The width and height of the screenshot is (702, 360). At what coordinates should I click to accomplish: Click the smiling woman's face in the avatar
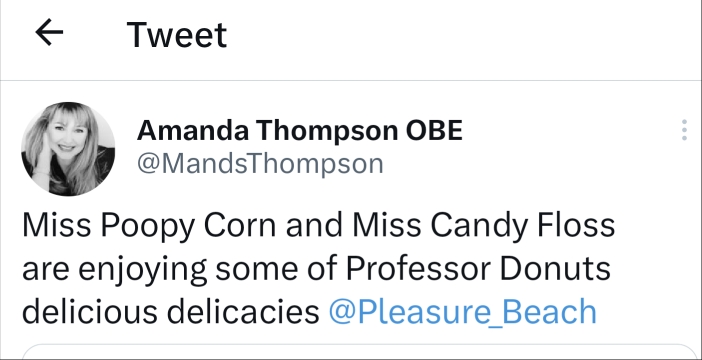coord(67,137)
